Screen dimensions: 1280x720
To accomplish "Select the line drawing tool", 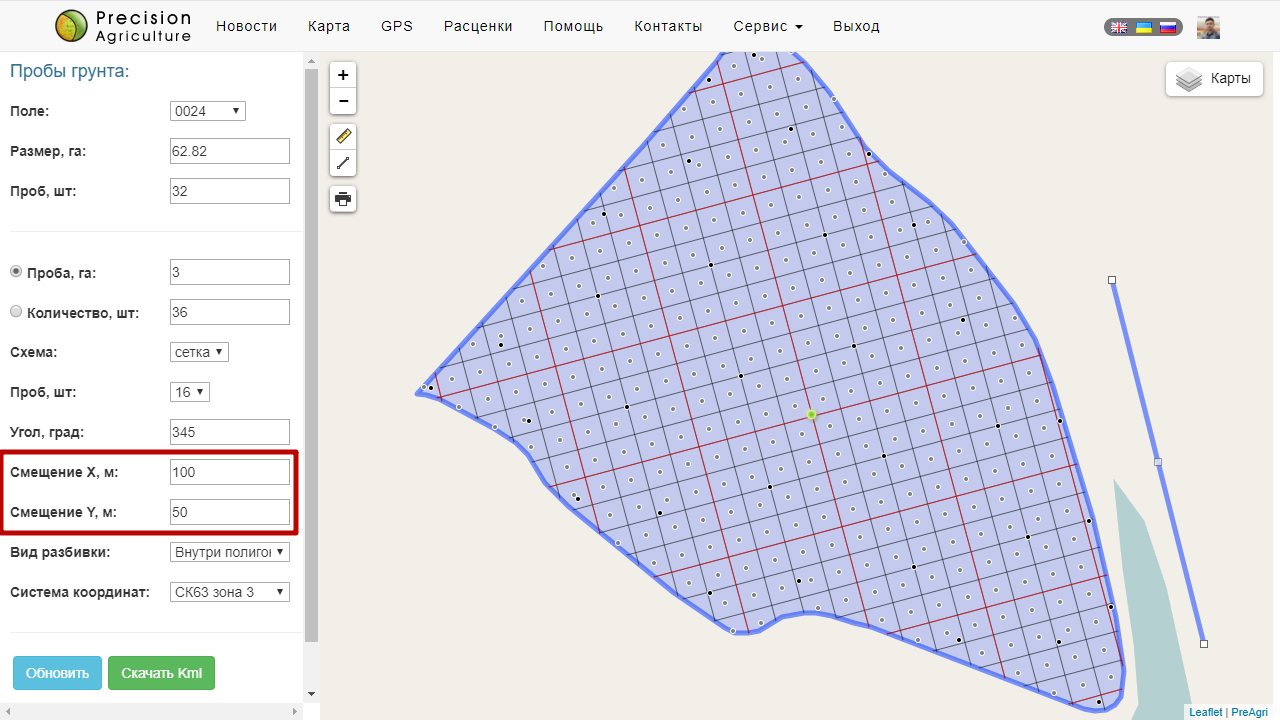I will 343,162.
